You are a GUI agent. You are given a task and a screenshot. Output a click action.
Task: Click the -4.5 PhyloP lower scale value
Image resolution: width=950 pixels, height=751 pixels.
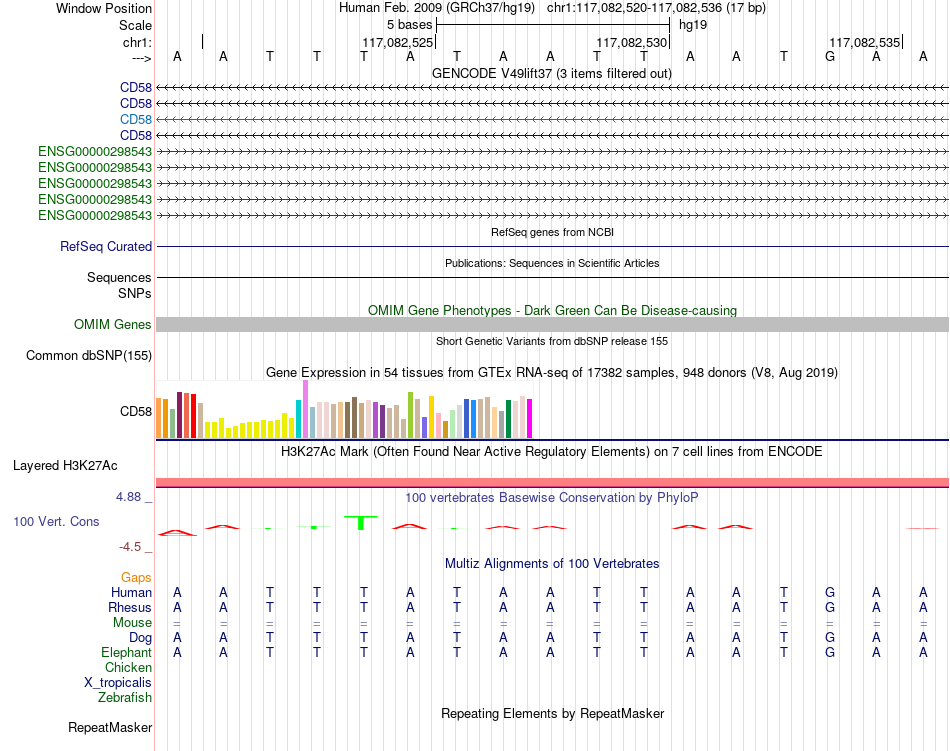point(130,547)
